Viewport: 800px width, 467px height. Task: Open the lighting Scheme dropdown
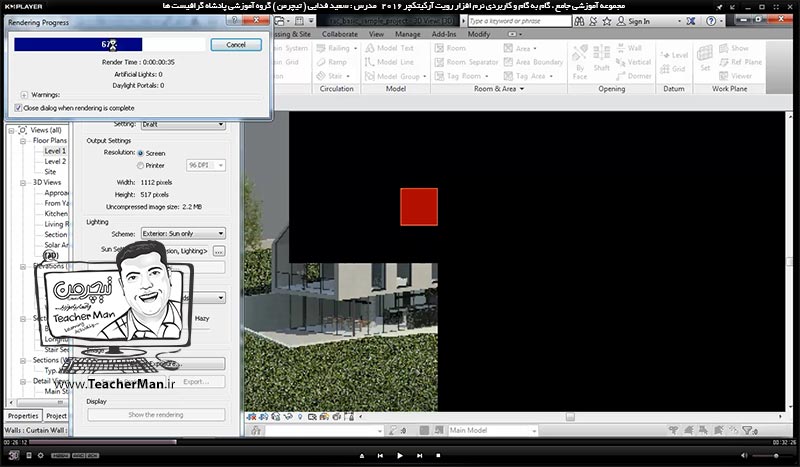(183, 233)
